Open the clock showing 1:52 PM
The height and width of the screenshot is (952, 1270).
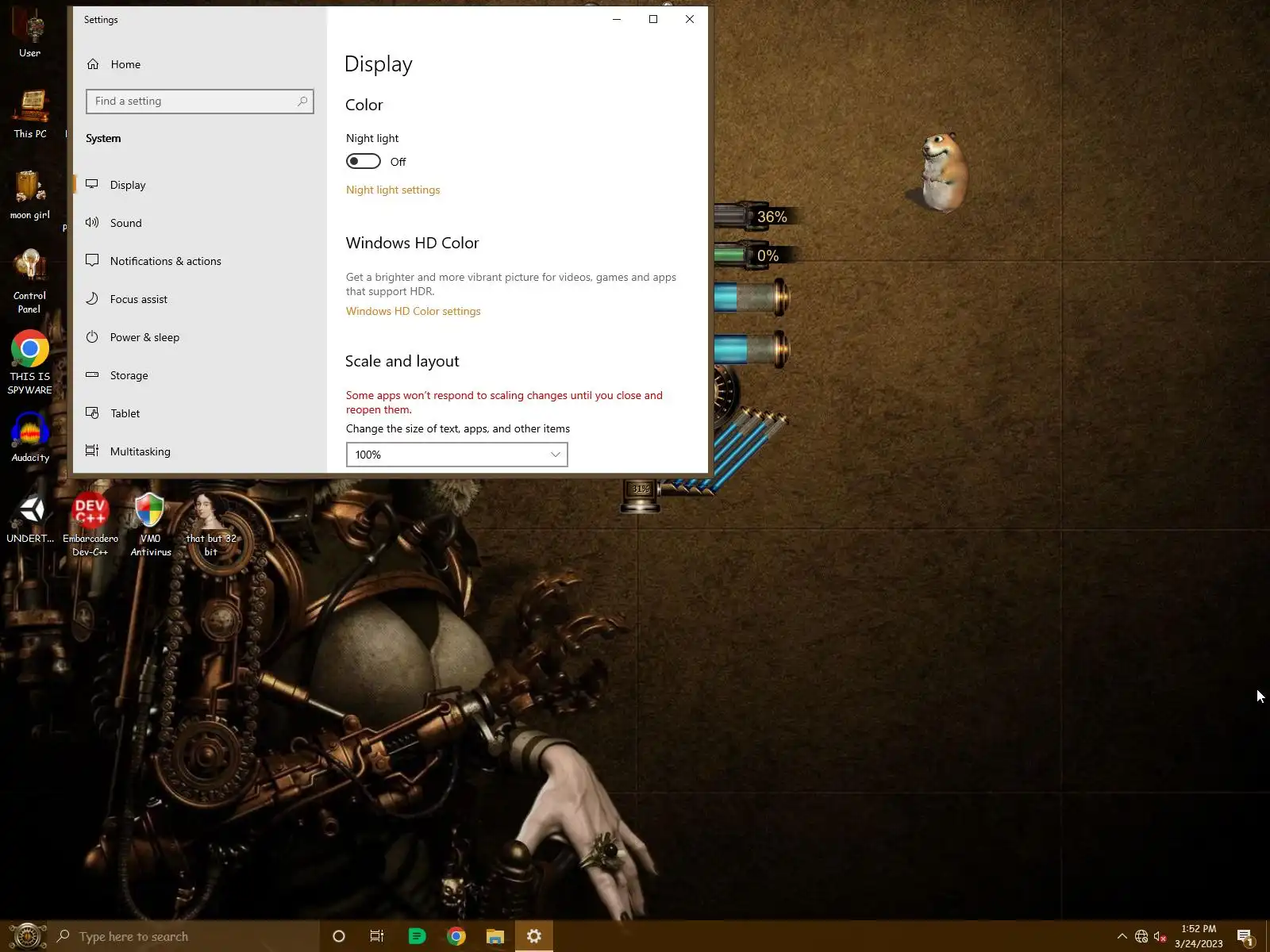(x=1199, y=936)
